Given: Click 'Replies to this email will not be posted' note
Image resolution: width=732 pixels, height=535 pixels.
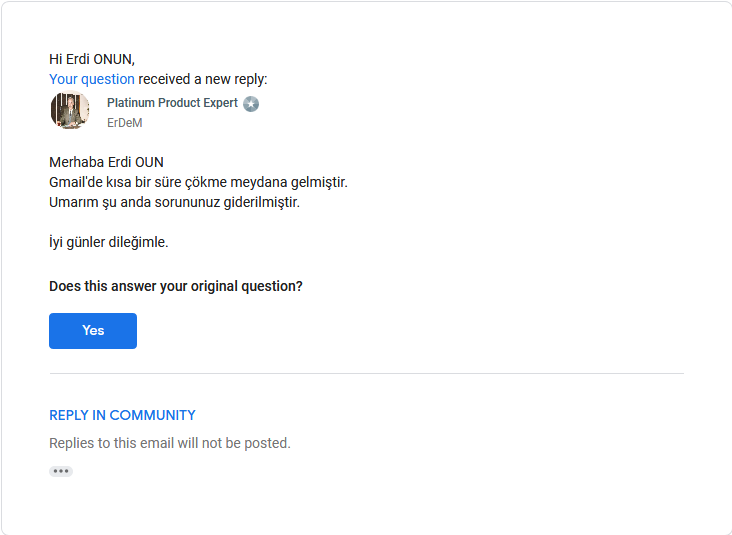Looking at the screenshot, I should tap(170, 443).
